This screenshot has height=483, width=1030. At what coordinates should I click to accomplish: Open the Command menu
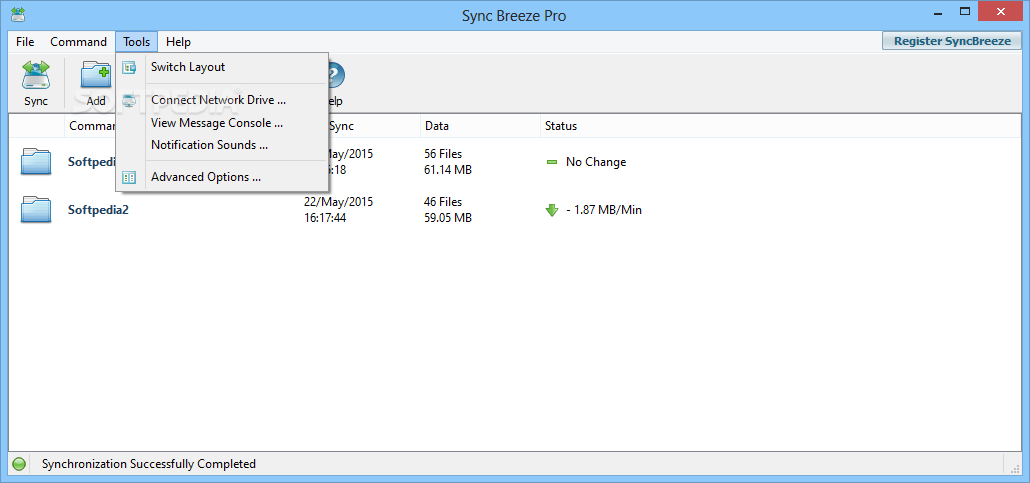pos(78,42)
